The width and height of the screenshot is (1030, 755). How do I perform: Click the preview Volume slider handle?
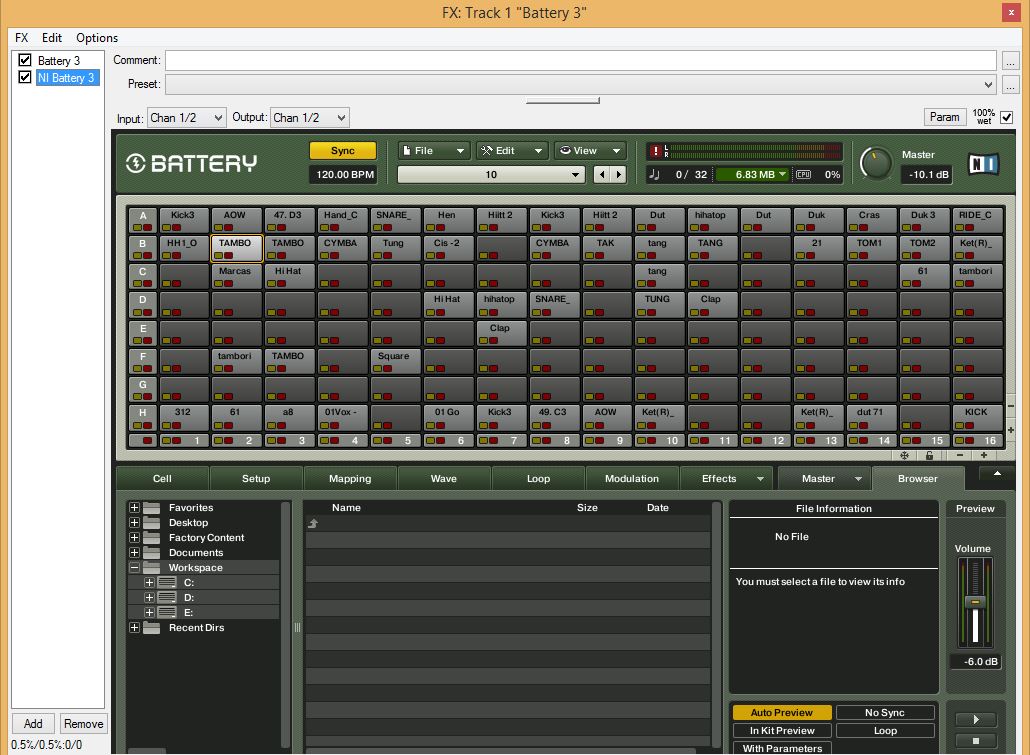tap(975, 602)
